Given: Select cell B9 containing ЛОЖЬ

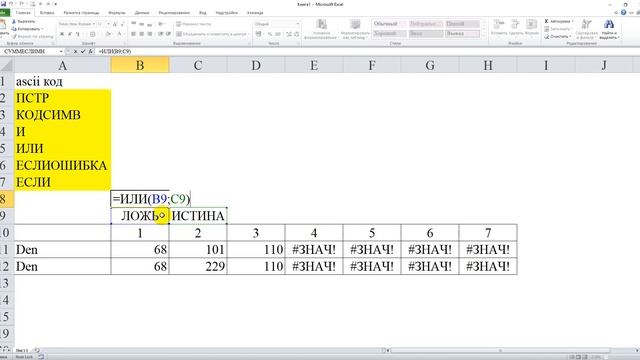Looking at the screenshot, I should point(140,216).
